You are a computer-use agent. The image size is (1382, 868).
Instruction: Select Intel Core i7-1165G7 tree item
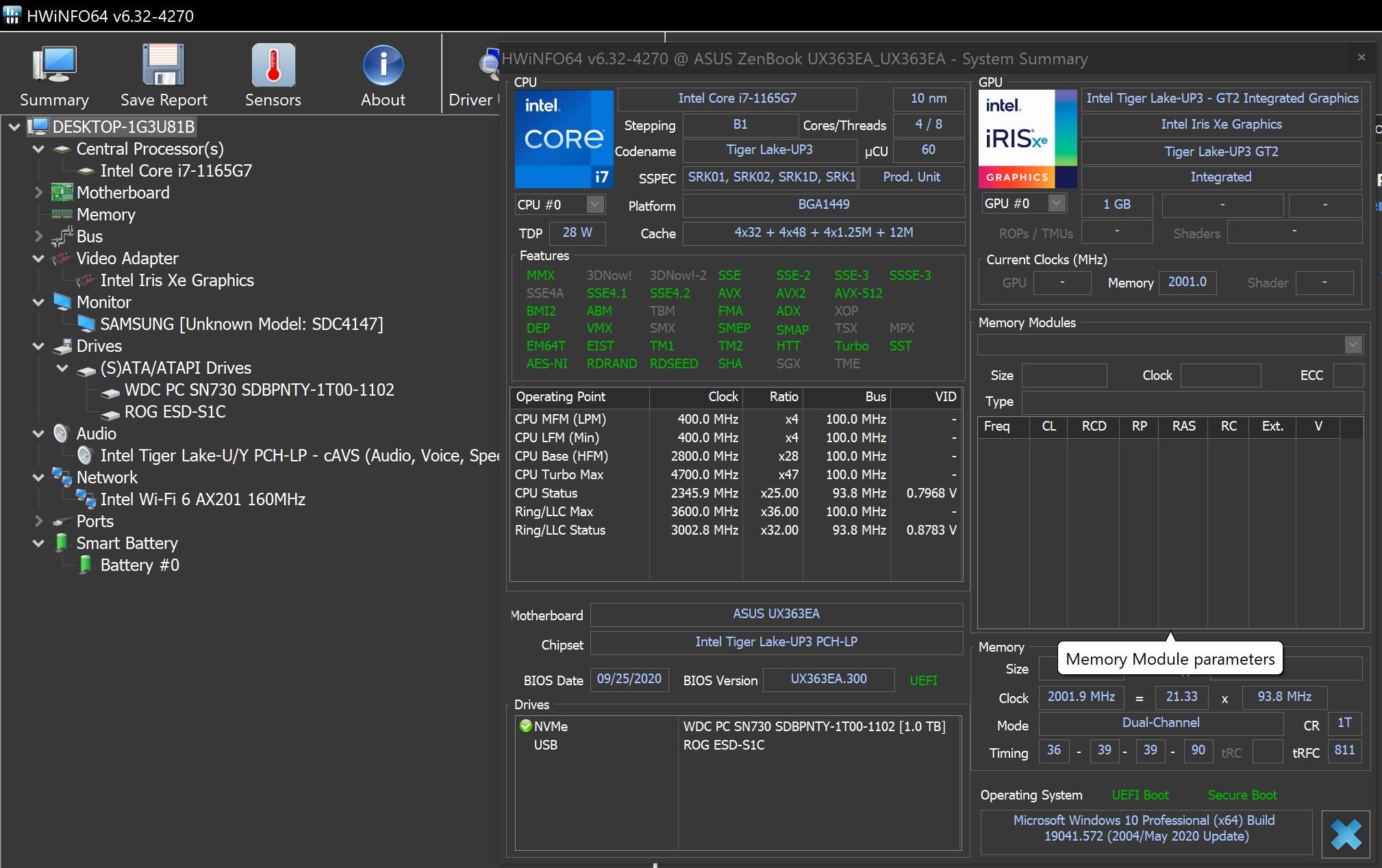click(176, 170)
